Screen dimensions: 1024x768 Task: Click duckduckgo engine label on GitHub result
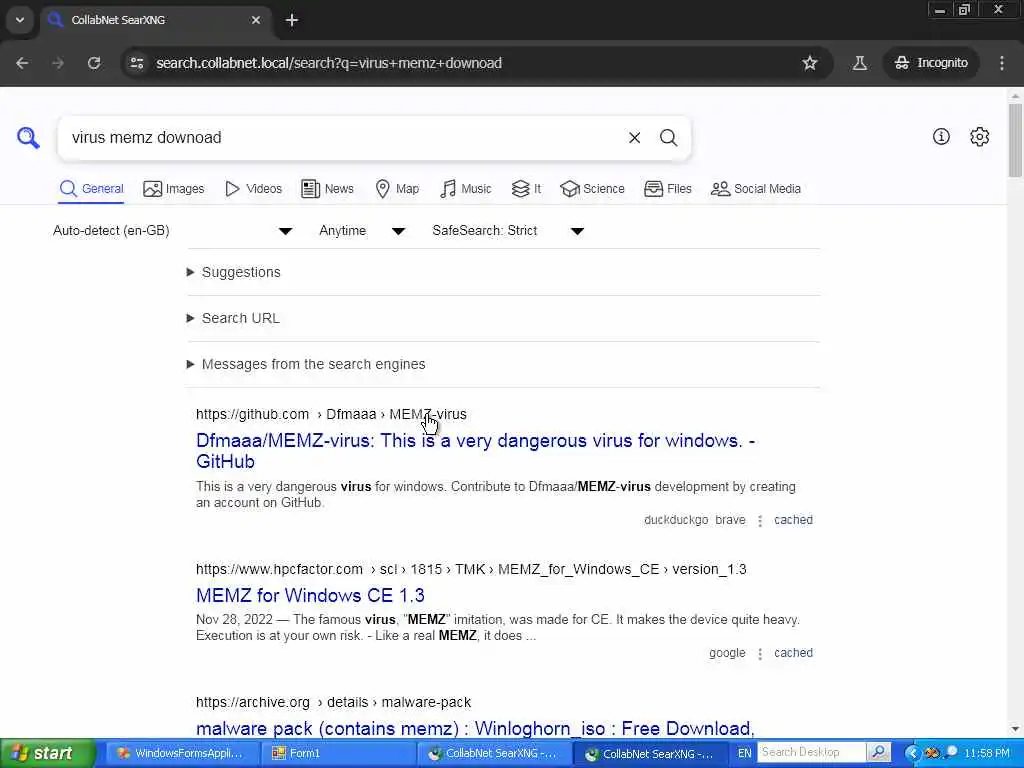[x=676, y=520]
